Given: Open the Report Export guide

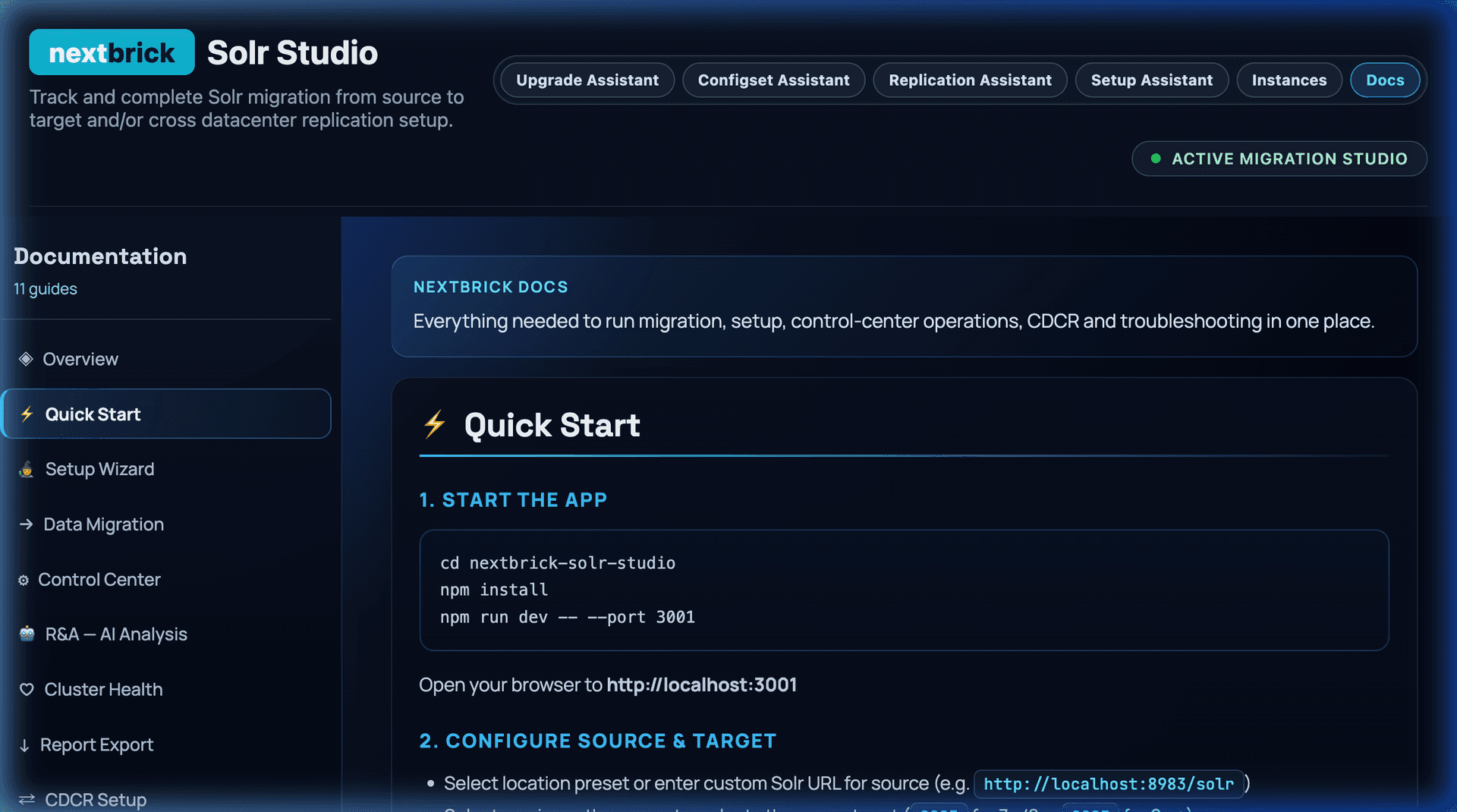Looking at the screenshot, I should pyautogui.click(x=166, y=745).
